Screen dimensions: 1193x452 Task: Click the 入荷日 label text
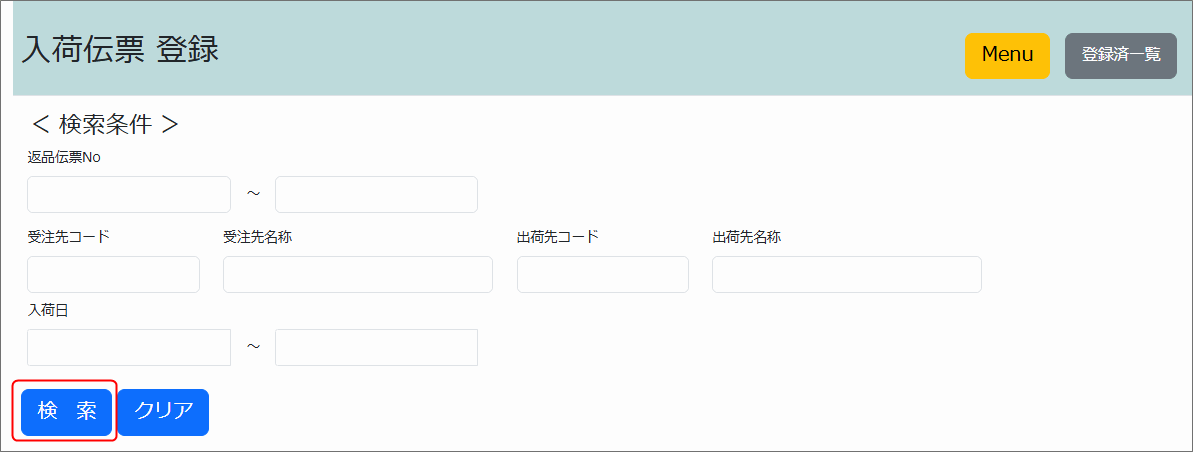[x=48, y=311]
